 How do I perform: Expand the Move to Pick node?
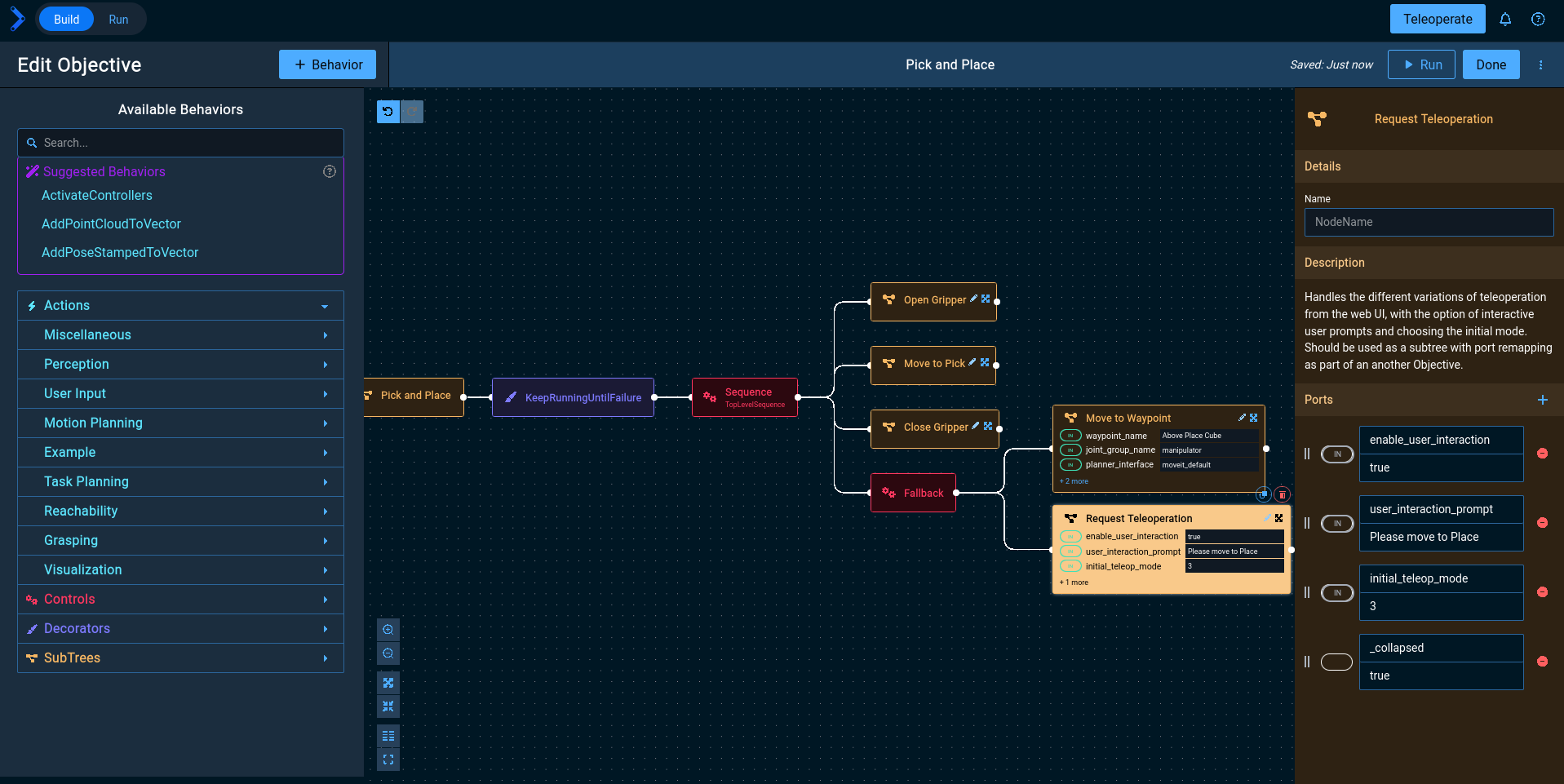(985, 362)
